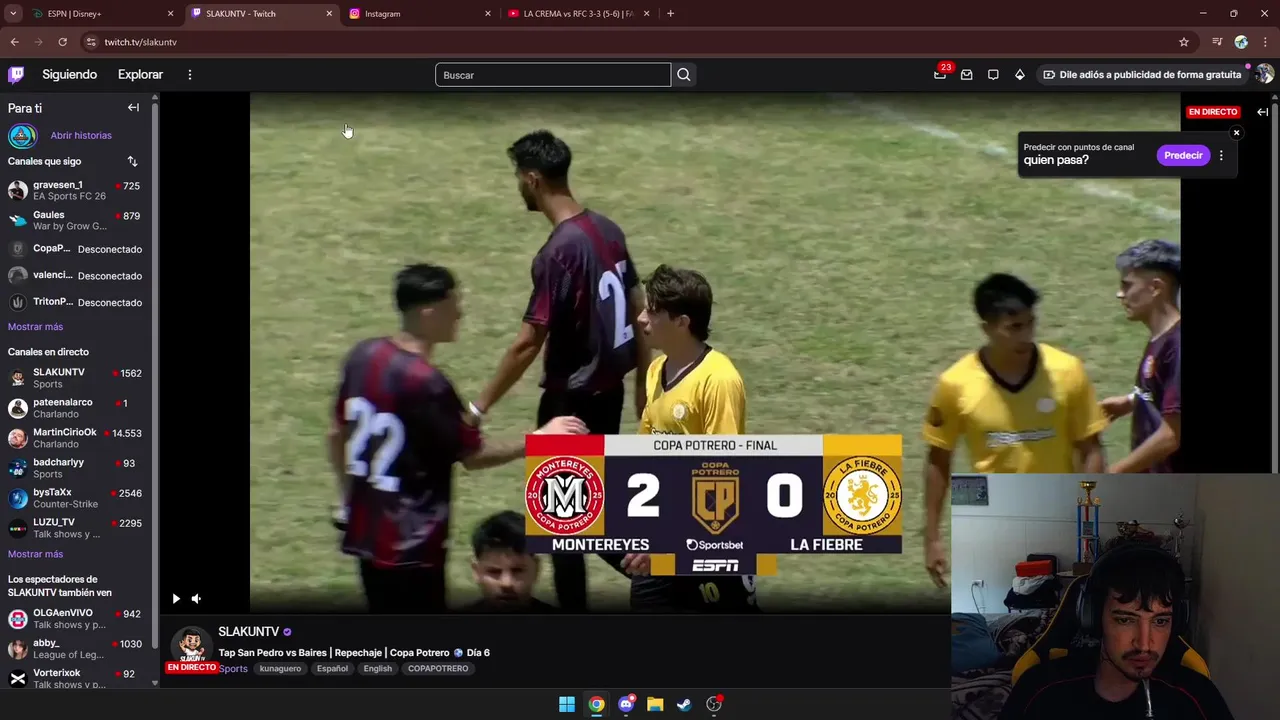Click the kunaguero tag
1280x720 pixels.
pyautogui.click(x=280, y=669)
